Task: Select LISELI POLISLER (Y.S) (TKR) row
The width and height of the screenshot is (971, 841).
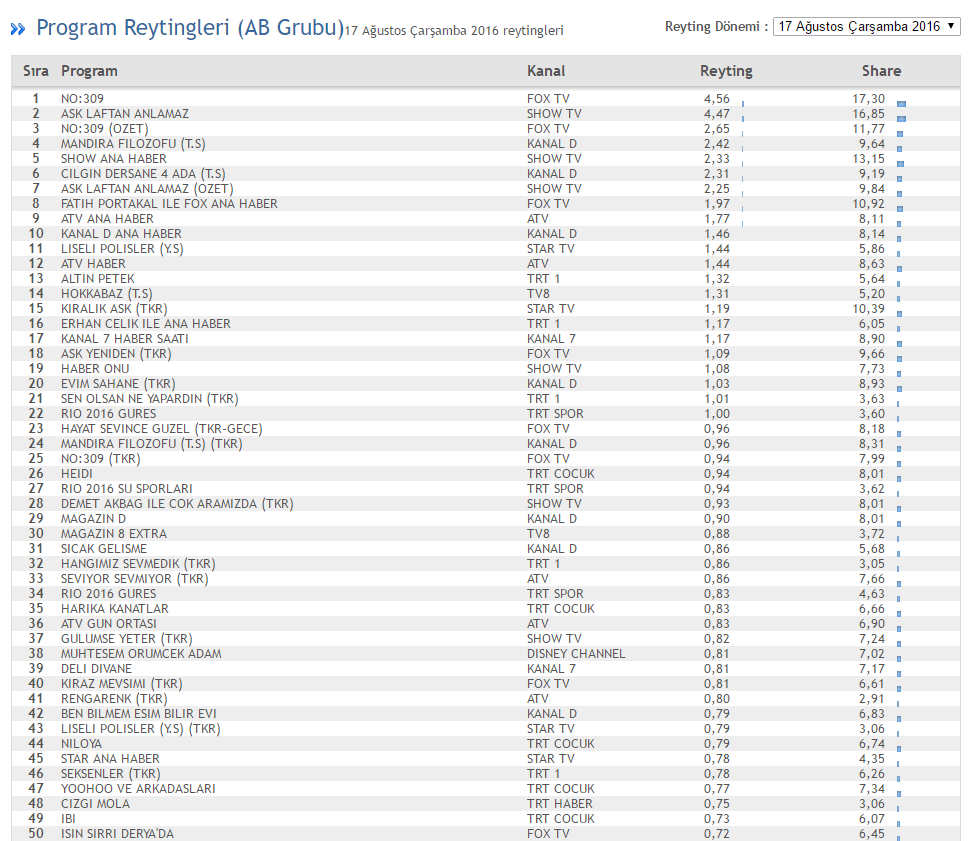Action: pyautogui.click(x=486, y=729)
